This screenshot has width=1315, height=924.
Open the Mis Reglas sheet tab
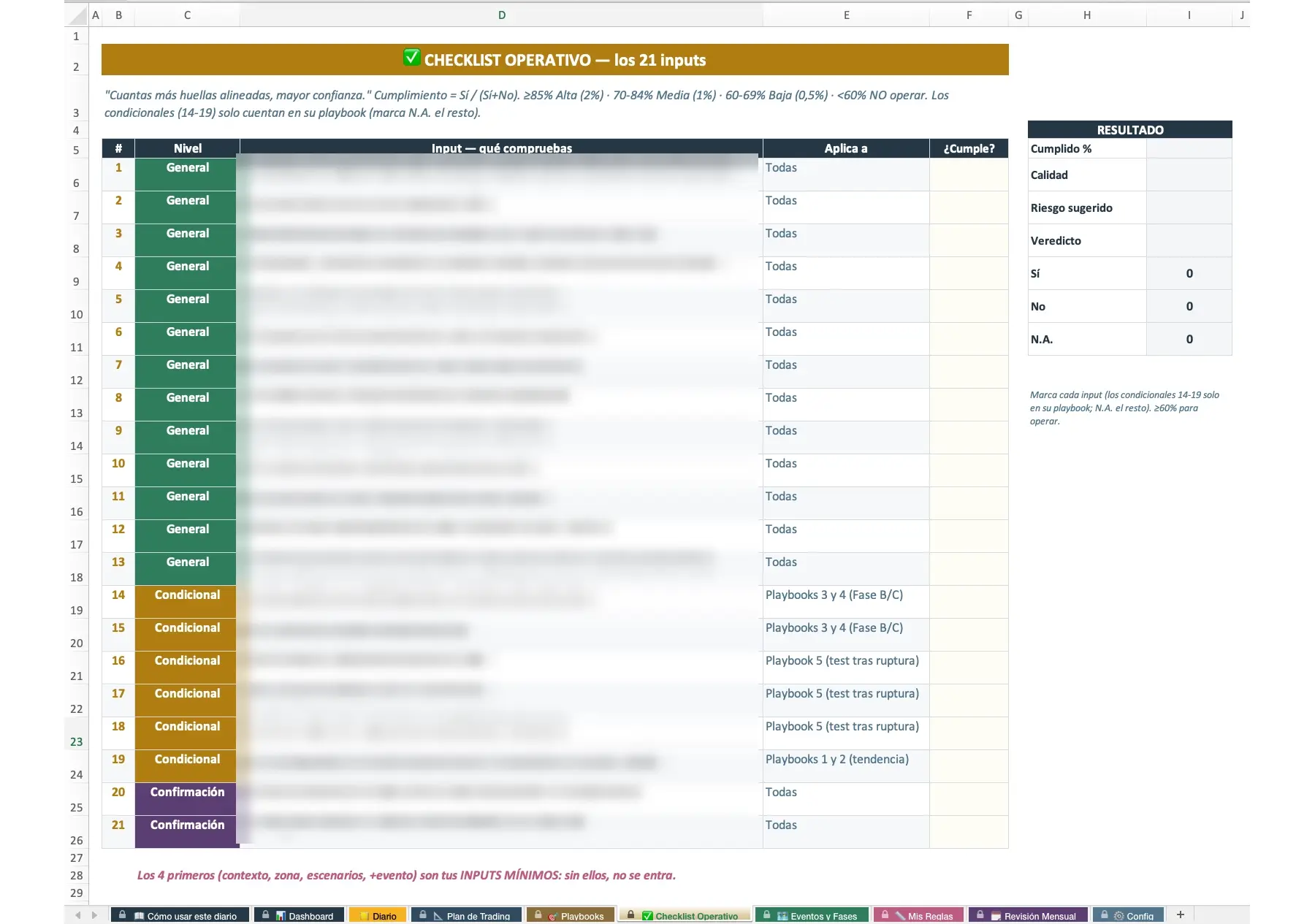[918, 915]
